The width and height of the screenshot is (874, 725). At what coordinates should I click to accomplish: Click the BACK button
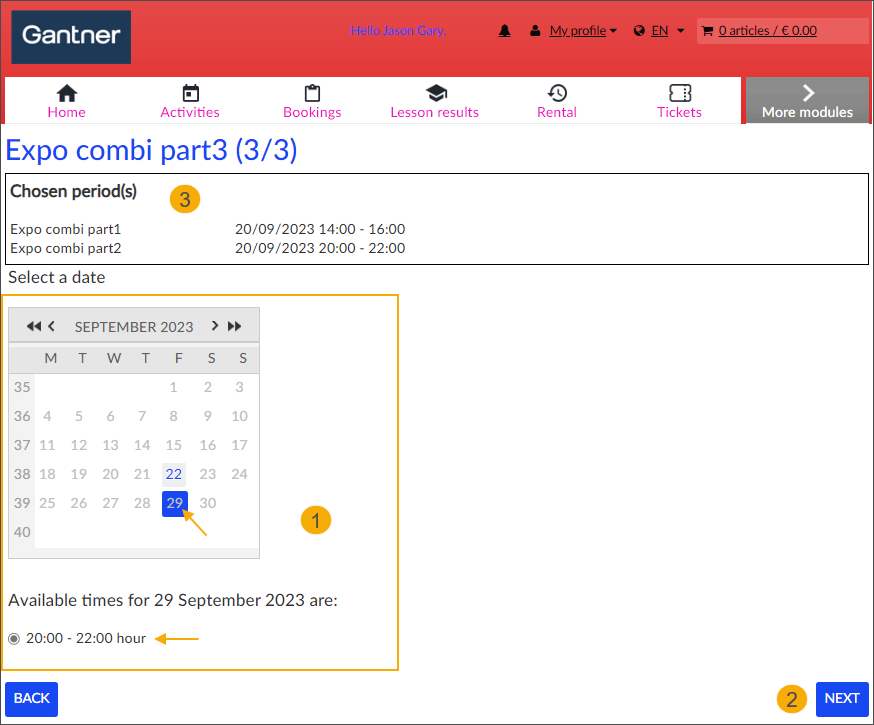pos(31,699)
